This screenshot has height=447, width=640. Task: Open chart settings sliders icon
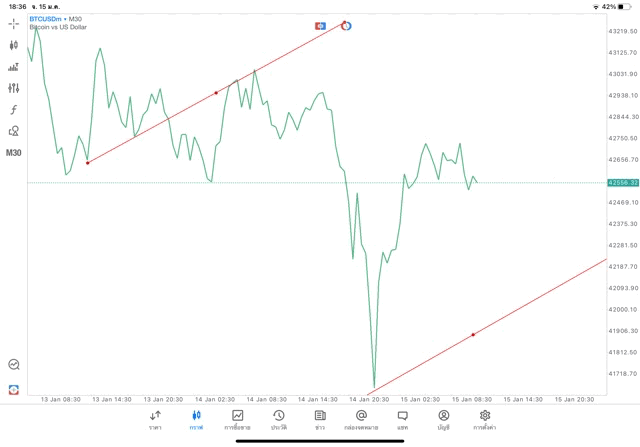tap(14, 88)
